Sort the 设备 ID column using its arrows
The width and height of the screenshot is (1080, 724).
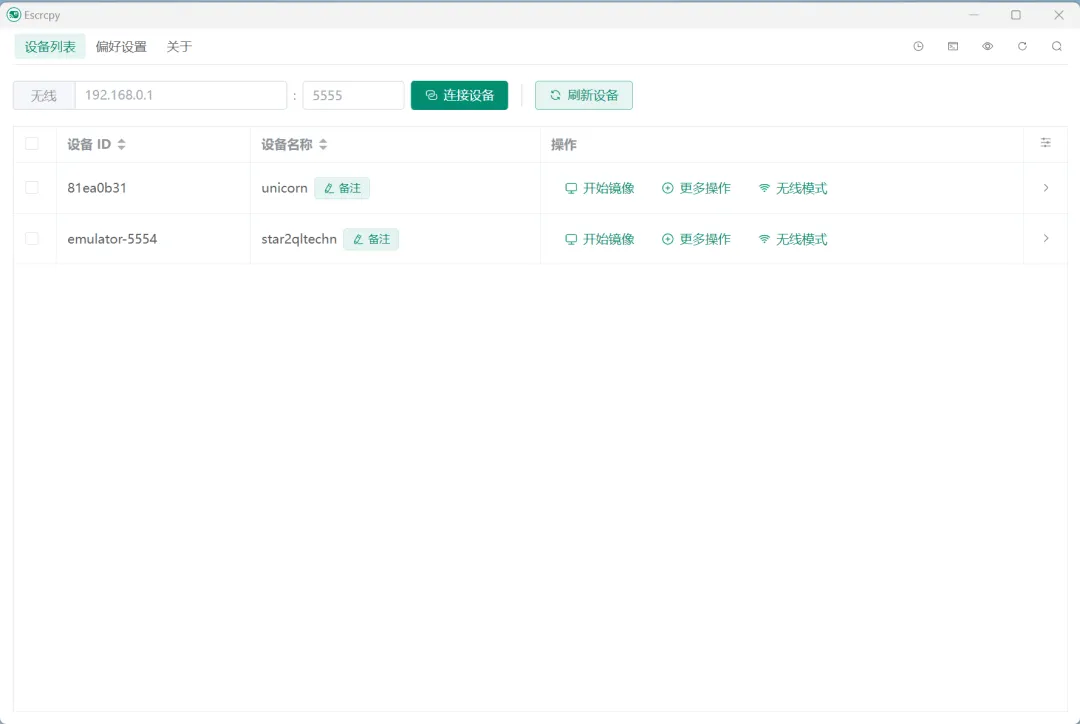120,144
